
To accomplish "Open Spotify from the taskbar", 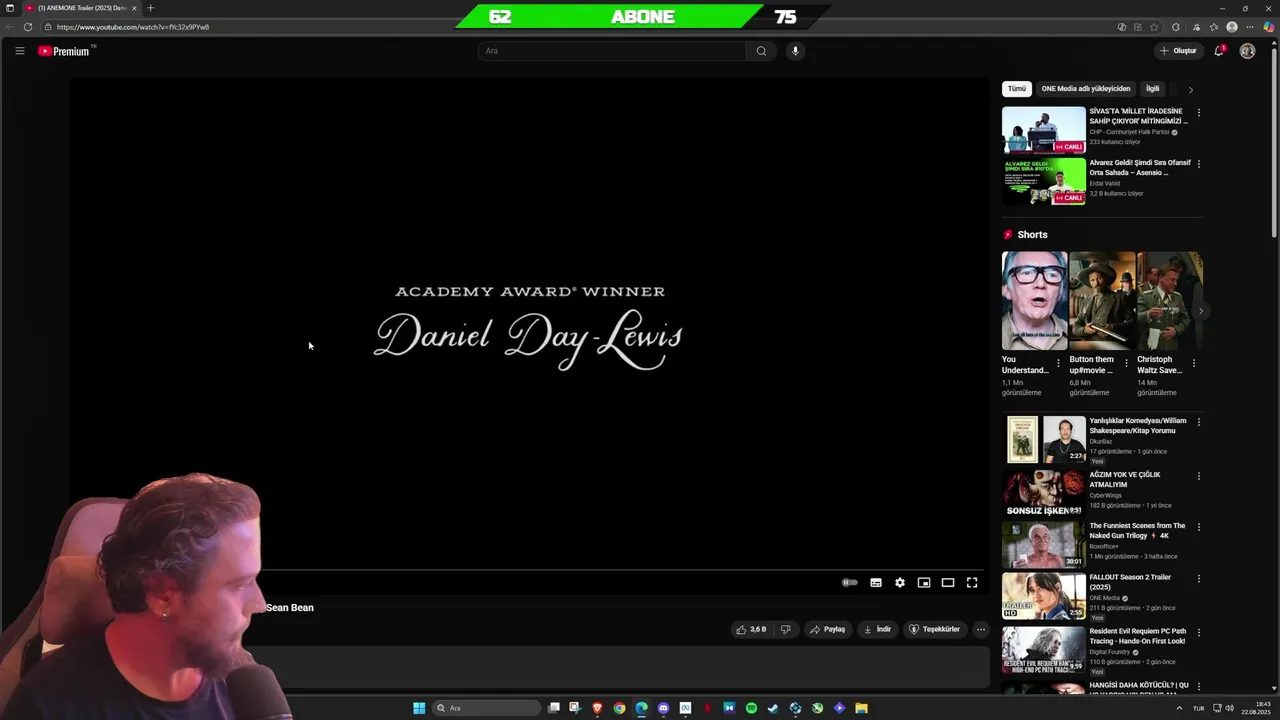I will (x=751, y=708).
